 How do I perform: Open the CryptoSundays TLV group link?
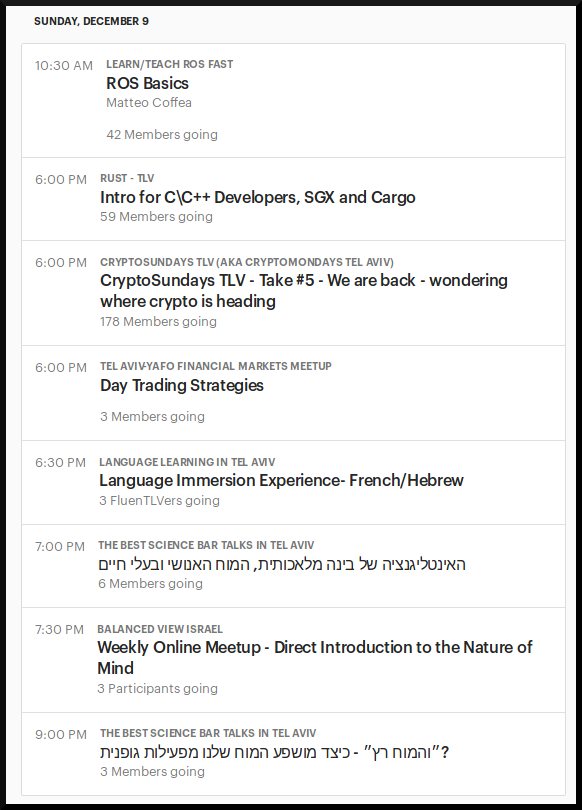[247, 262]
